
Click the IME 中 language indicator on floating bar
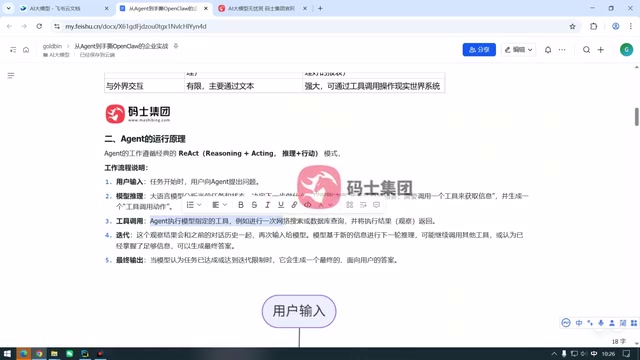pos(579,323)
